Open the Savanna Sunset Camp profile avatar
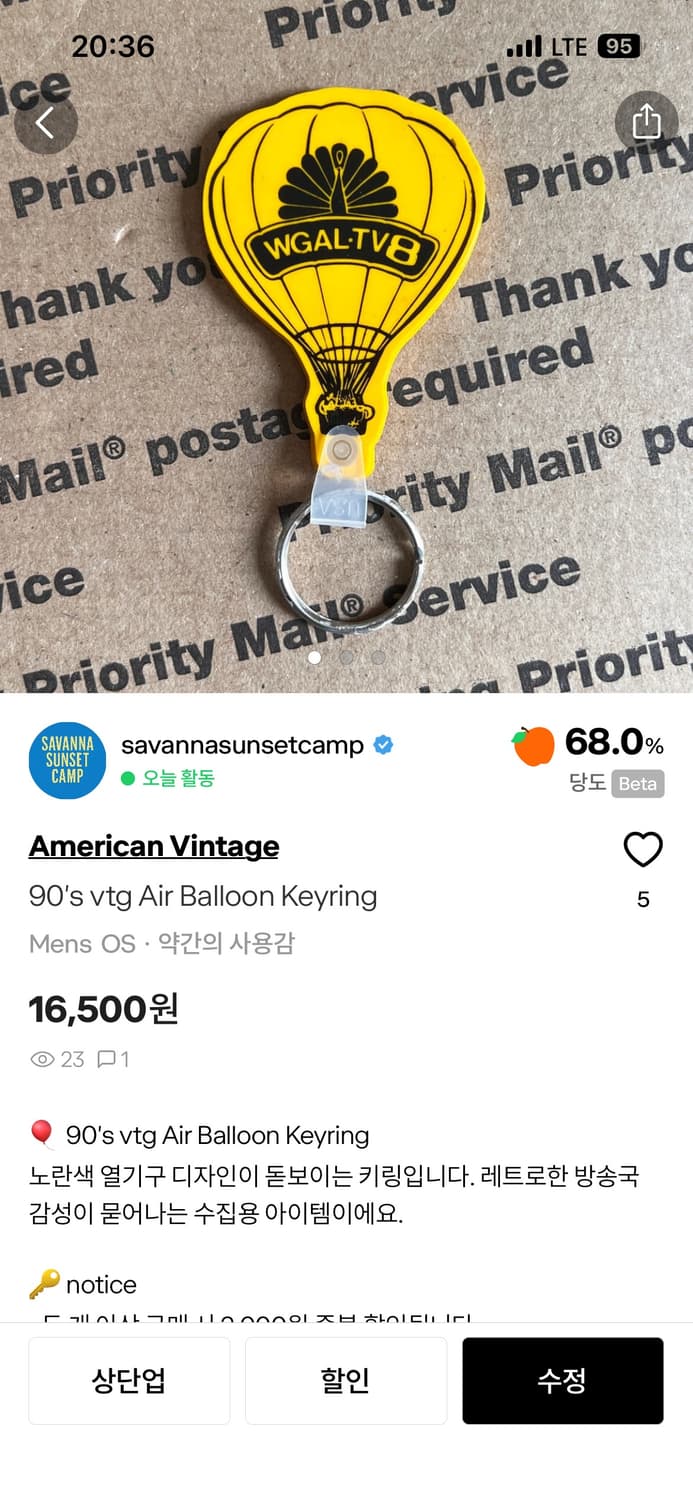693x1500 pixels. tap(67, 760)
